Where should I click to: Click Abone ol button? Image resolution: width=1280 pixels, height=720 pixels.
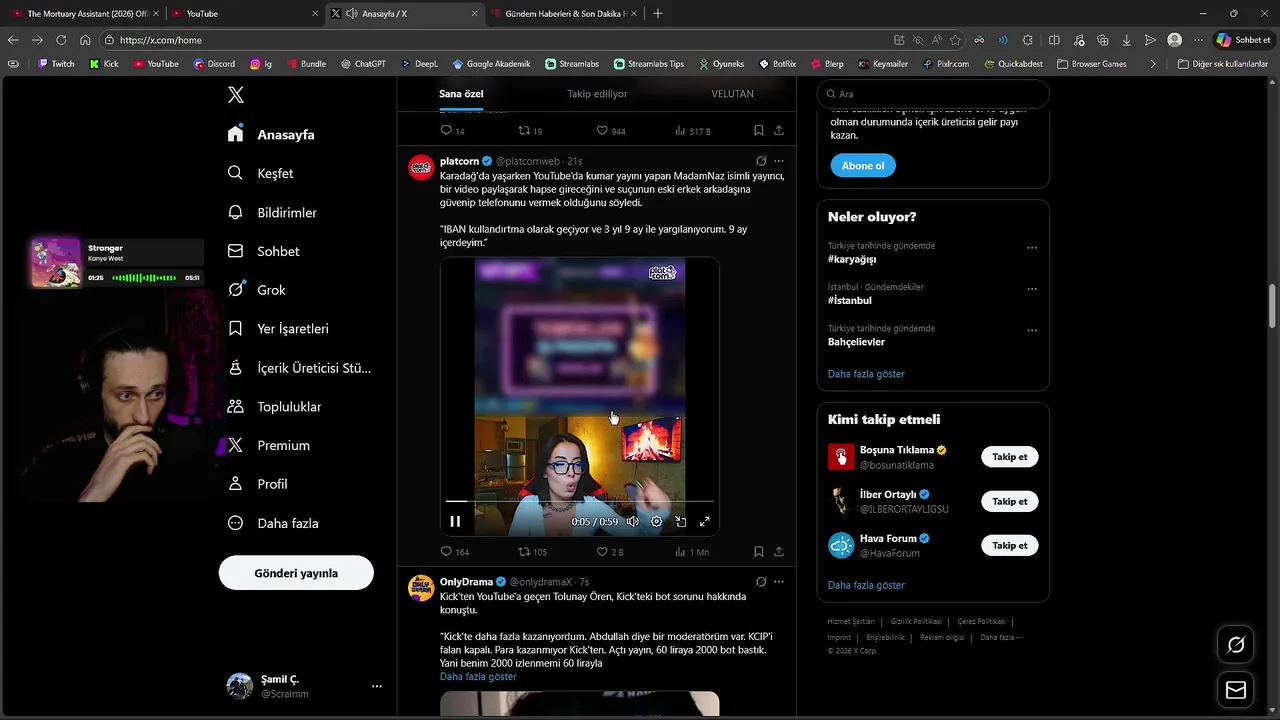(862, 166)
